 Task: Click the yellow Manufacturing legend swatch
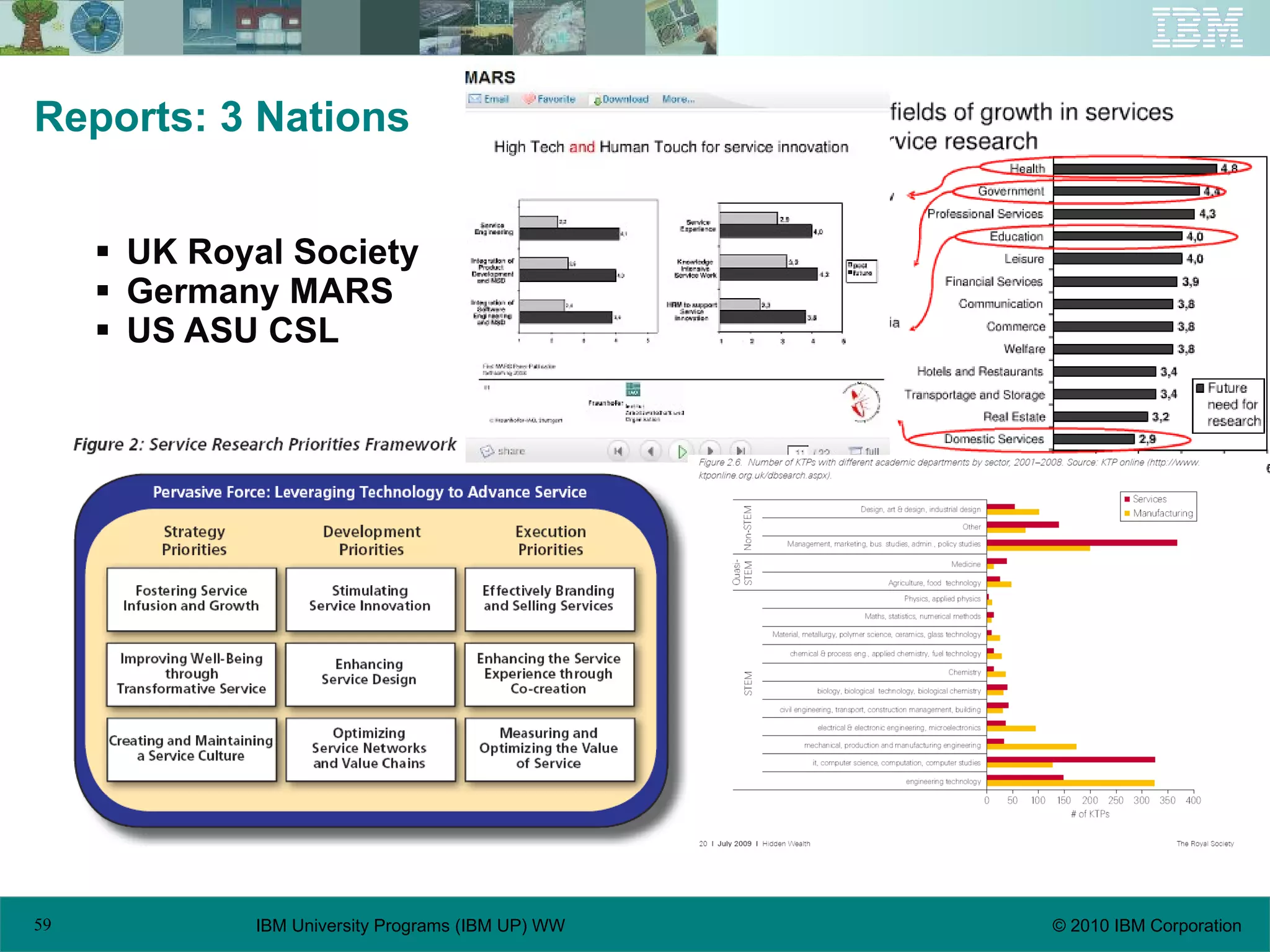[x=1127, y=513]
